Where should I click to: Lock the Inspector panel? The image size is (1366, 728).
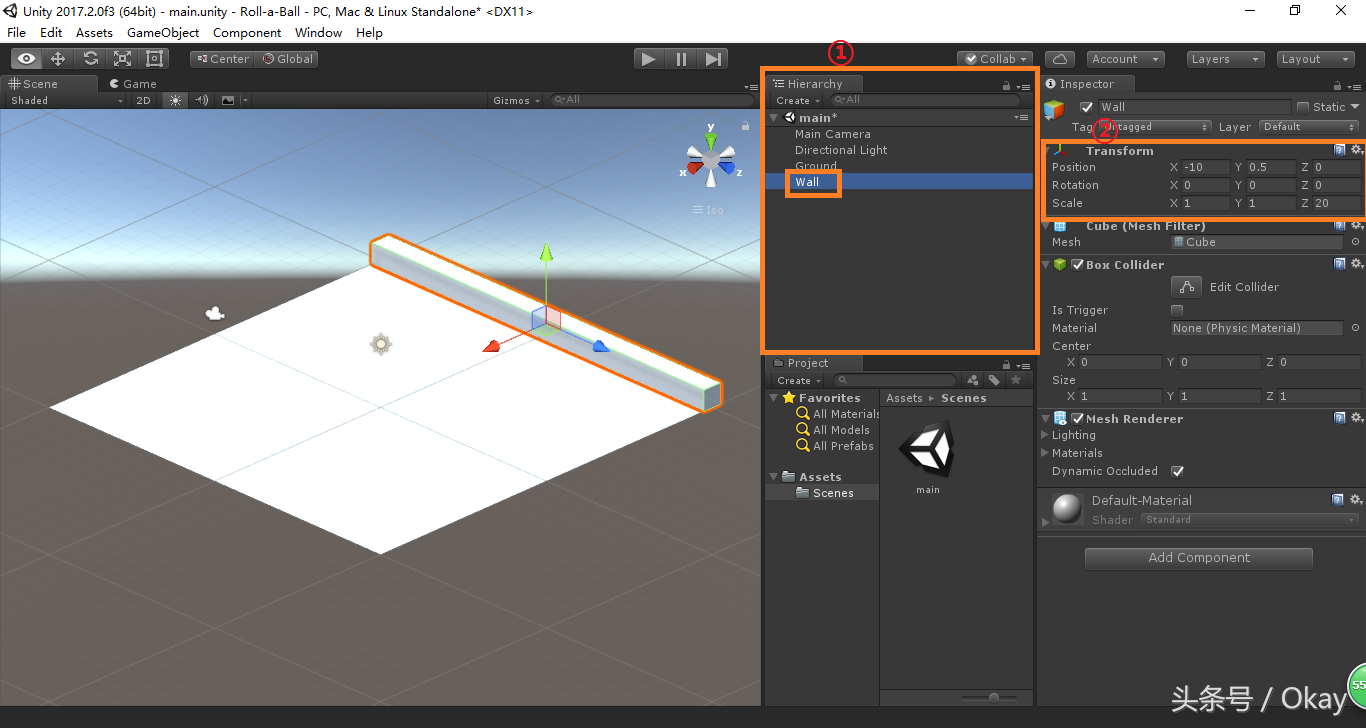click(x=1338, y=86)
